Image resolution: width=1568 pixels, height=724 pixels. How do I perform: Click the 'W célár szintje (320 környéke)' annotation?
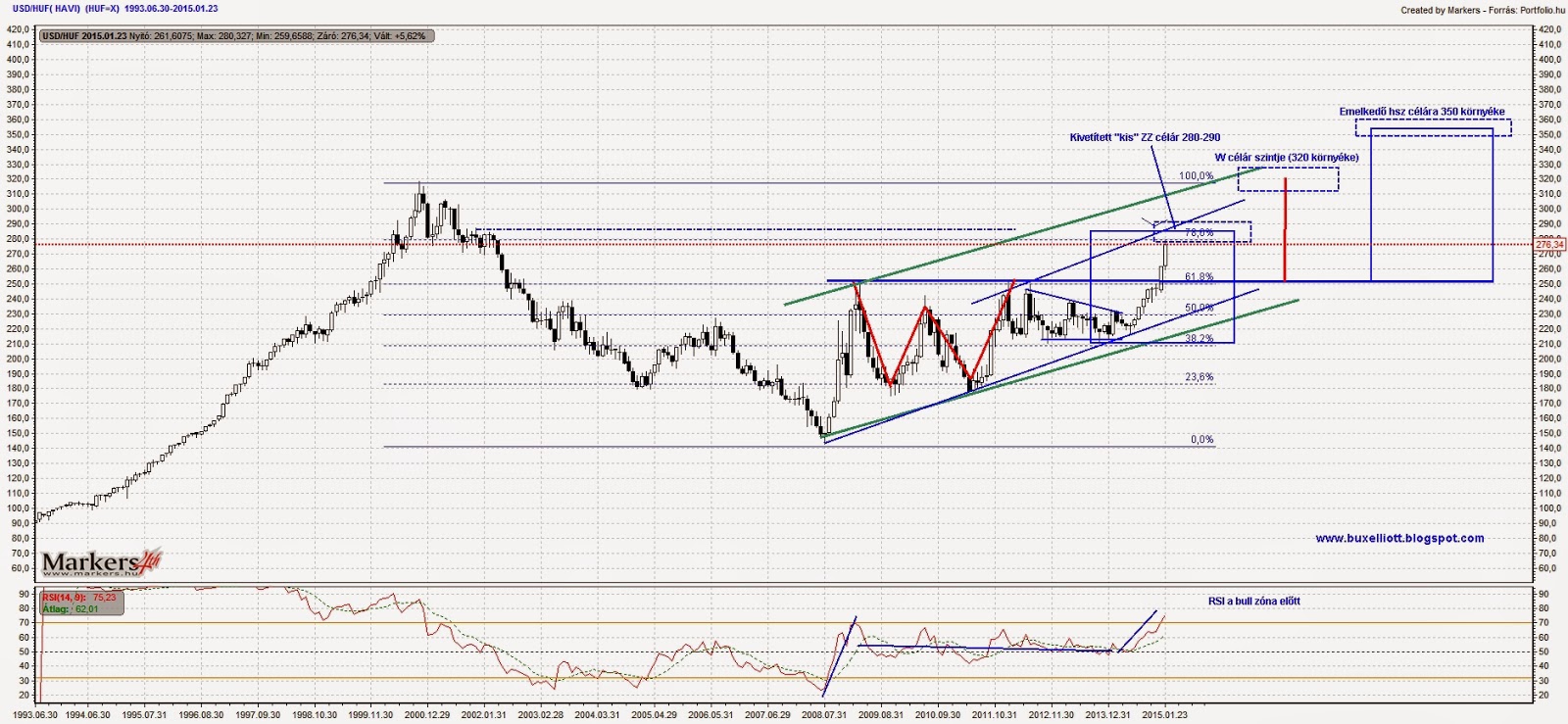point(1287,157)
